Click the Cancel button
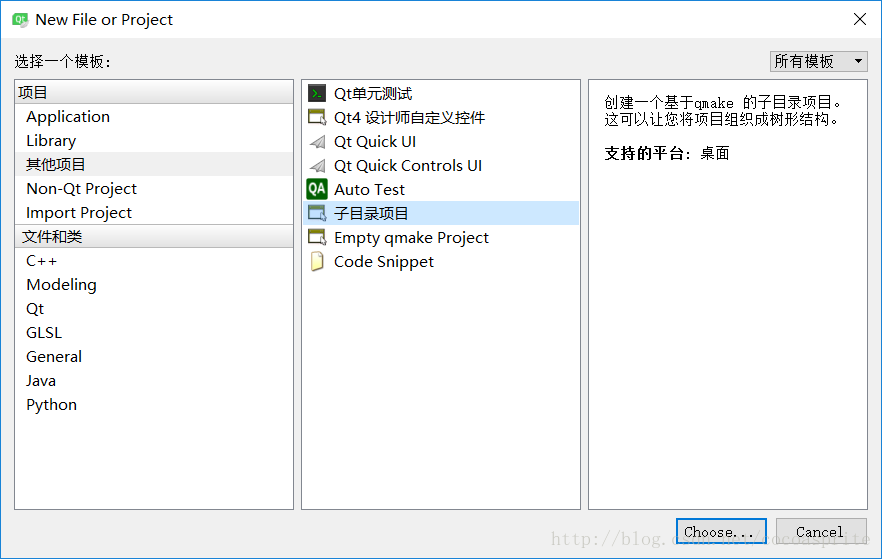 [821, 531]
